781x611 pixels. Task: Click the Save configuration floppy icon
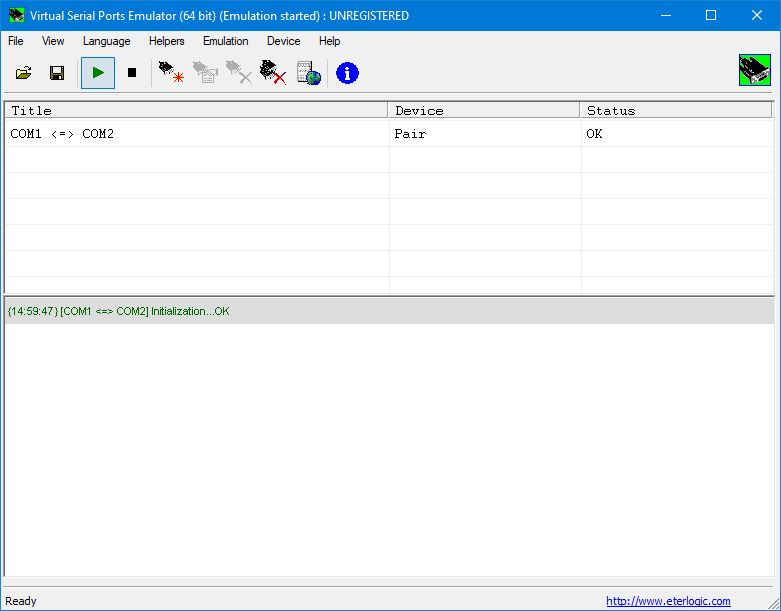click(57, 73)
